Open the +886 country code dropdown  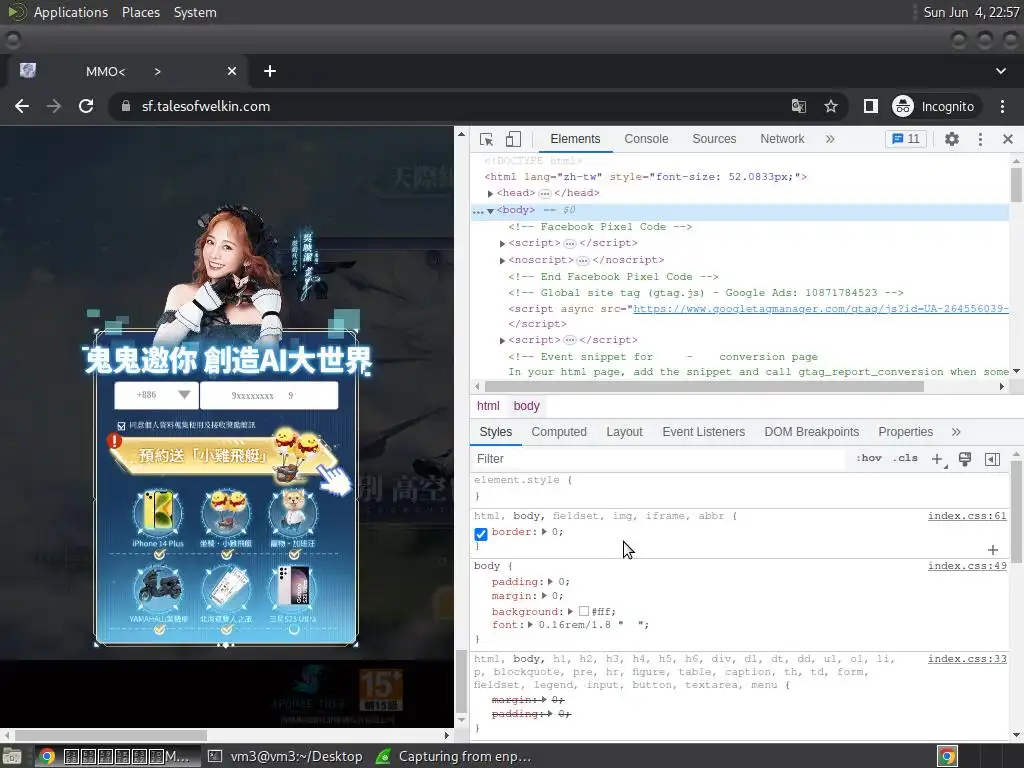157,395
